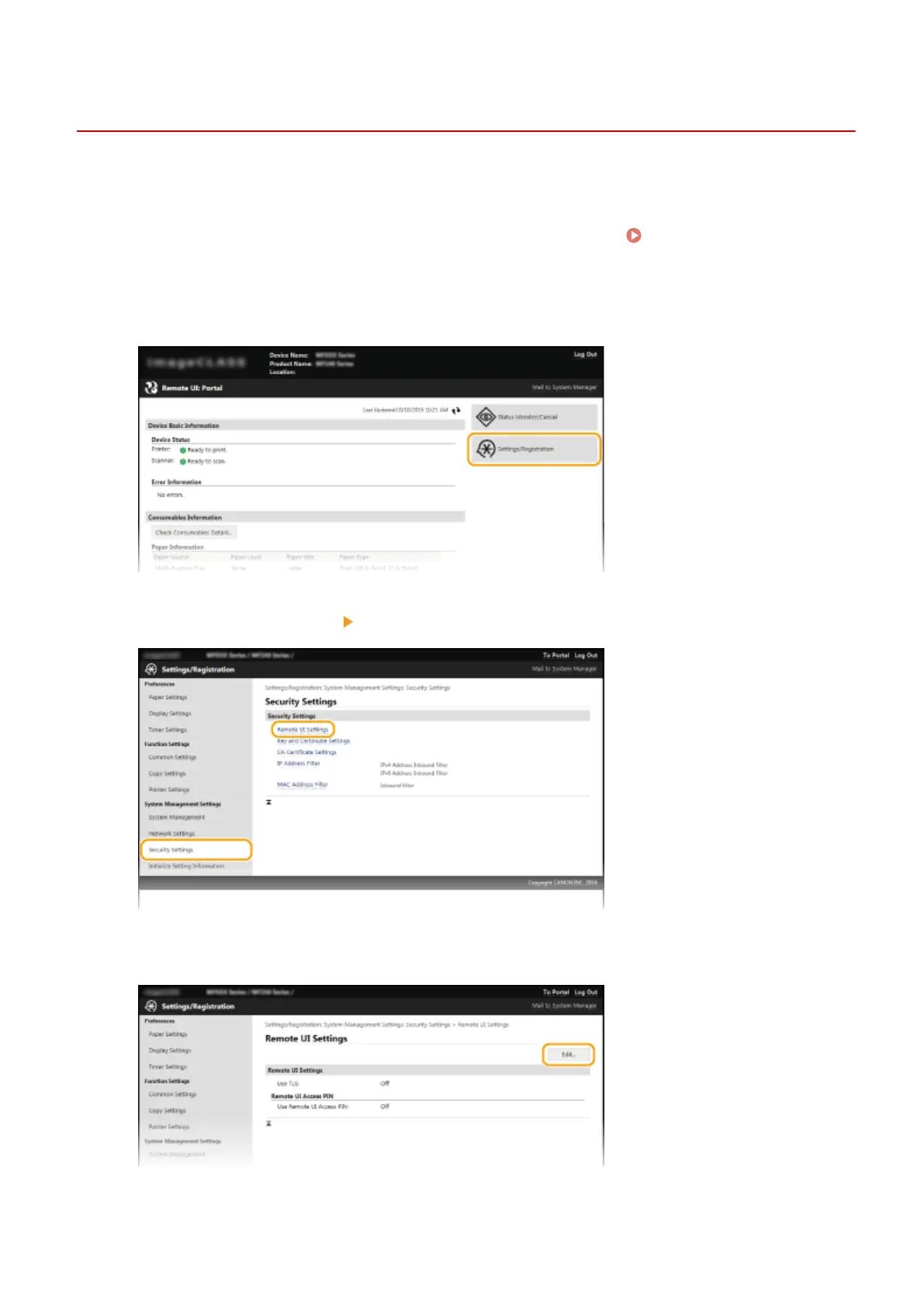Select System Management in the Security Settings page sidebar

(177, 817)
